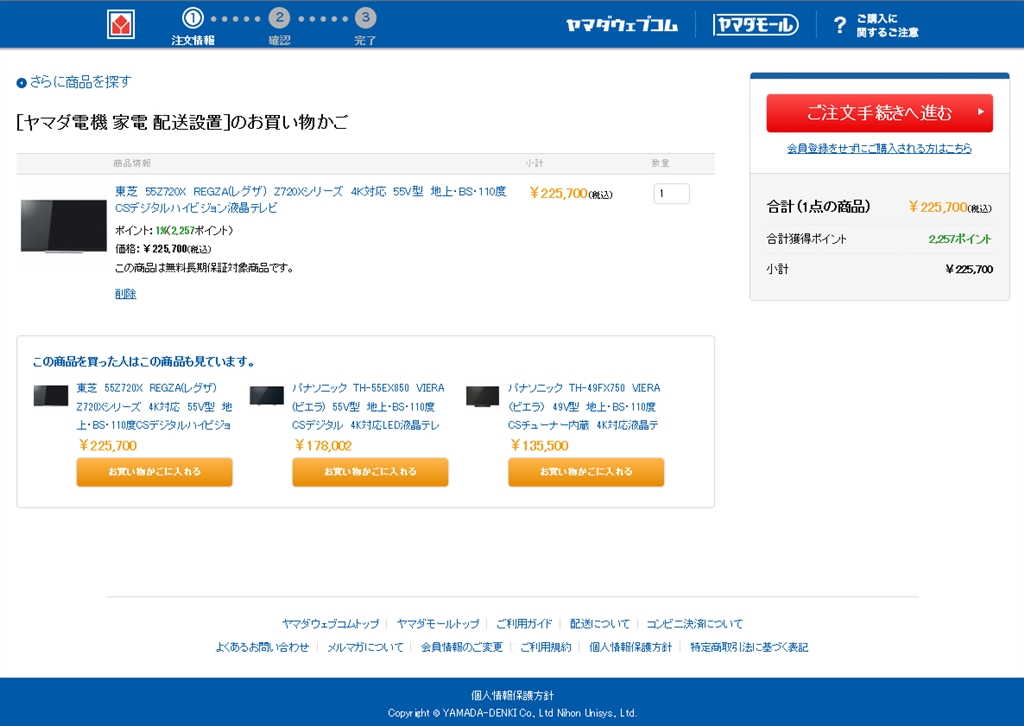The image size is (1024, 726).
Task: Click Panasonic TH-49FX750 thumbnail
Action: click(x=483, y=396)
